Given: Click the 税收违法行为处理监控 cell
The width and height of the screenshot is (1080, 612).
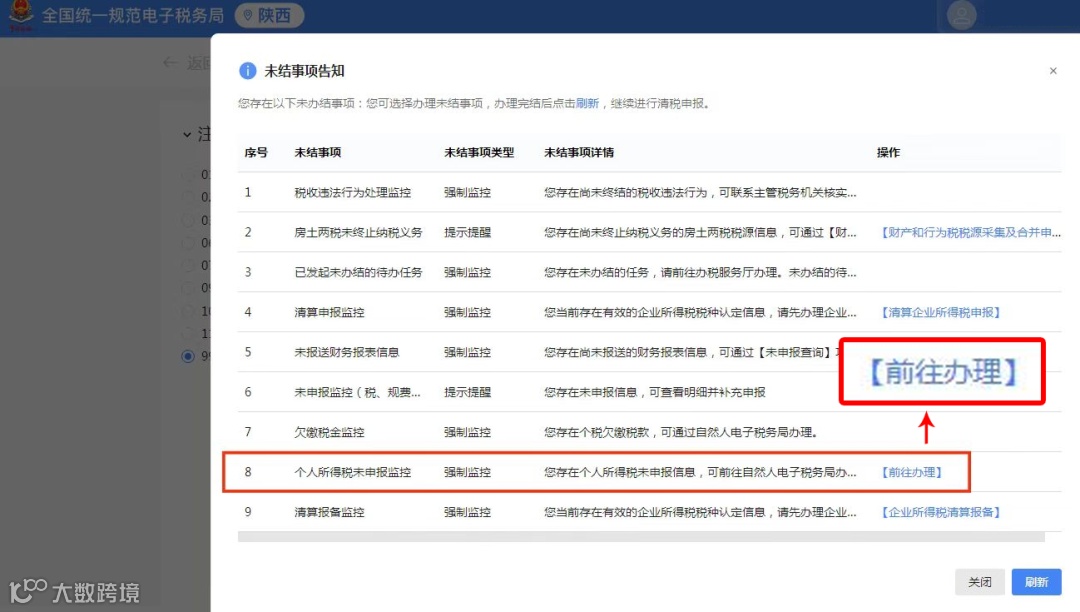Looking at the screenshot, I should coord(353,193).
